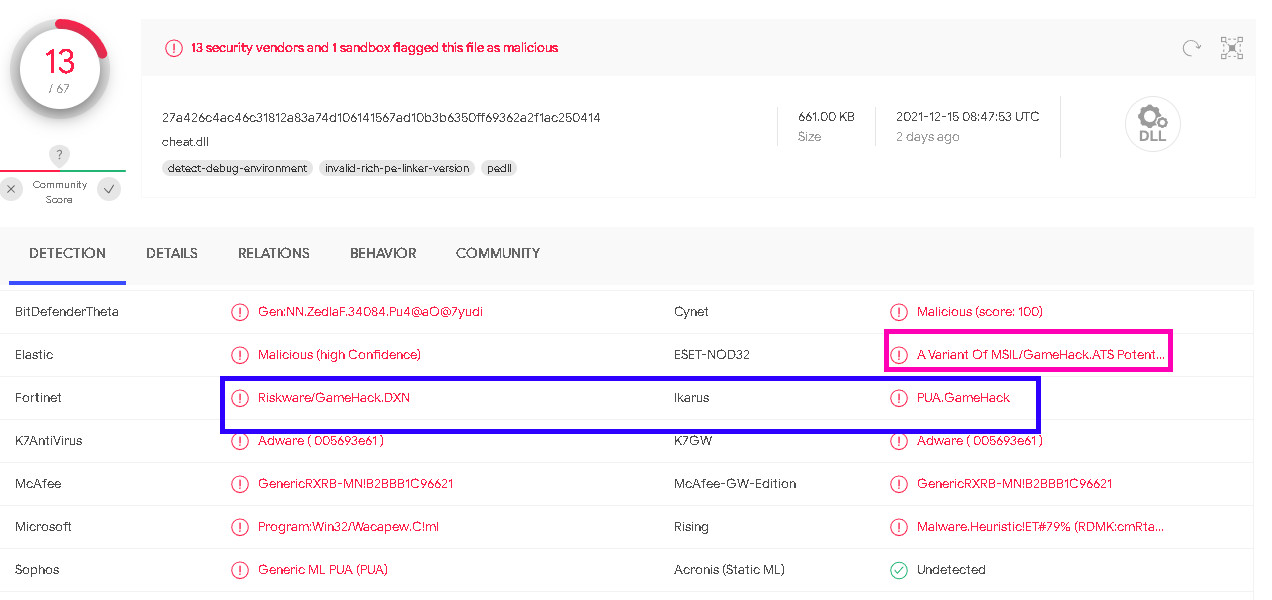Click the Fortinet row warning icon
The width and height of the screenshot is (1272, 600).
click(240, 398)
